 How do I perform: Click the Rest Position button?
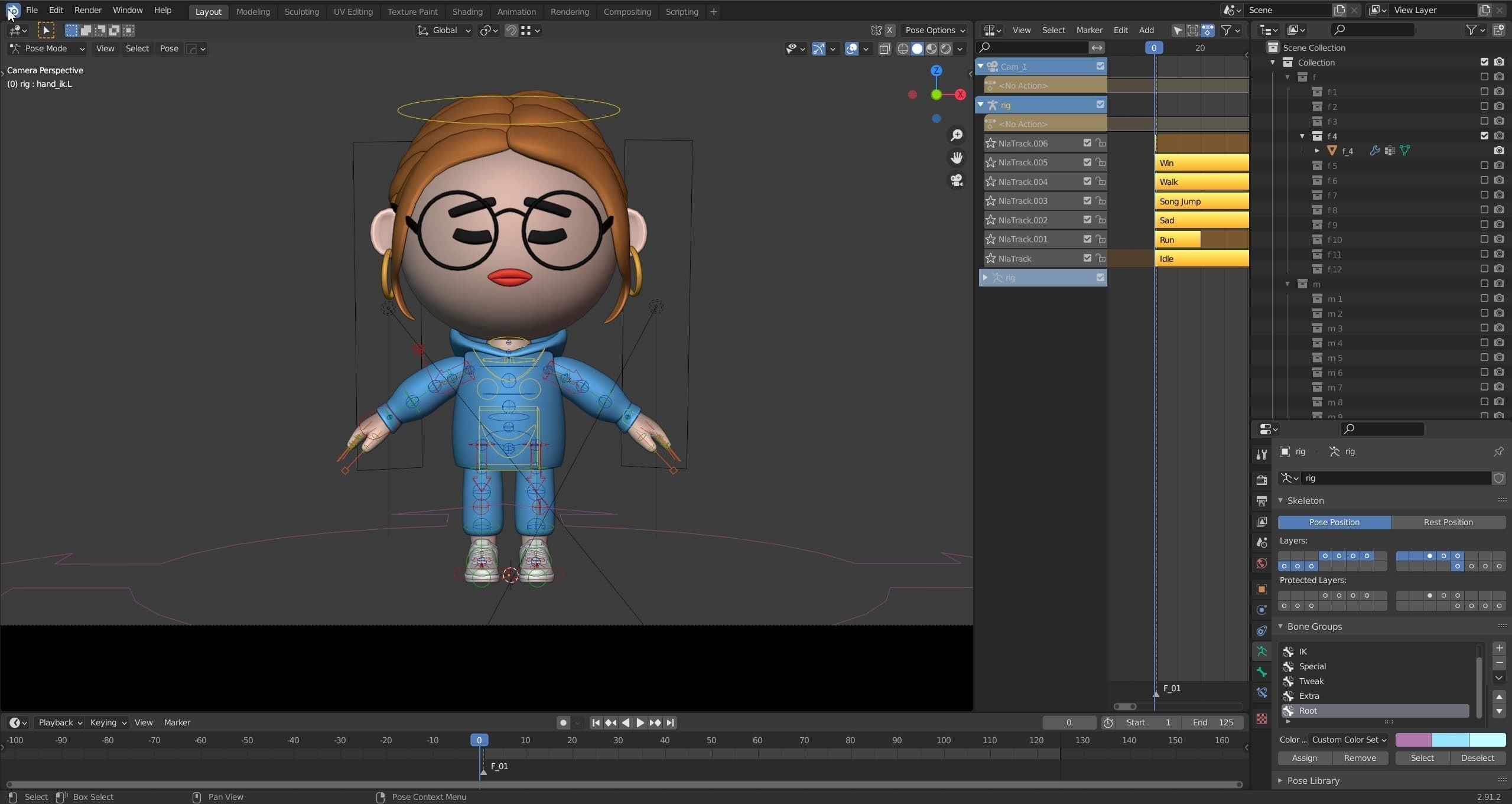tap(1448, 522)
